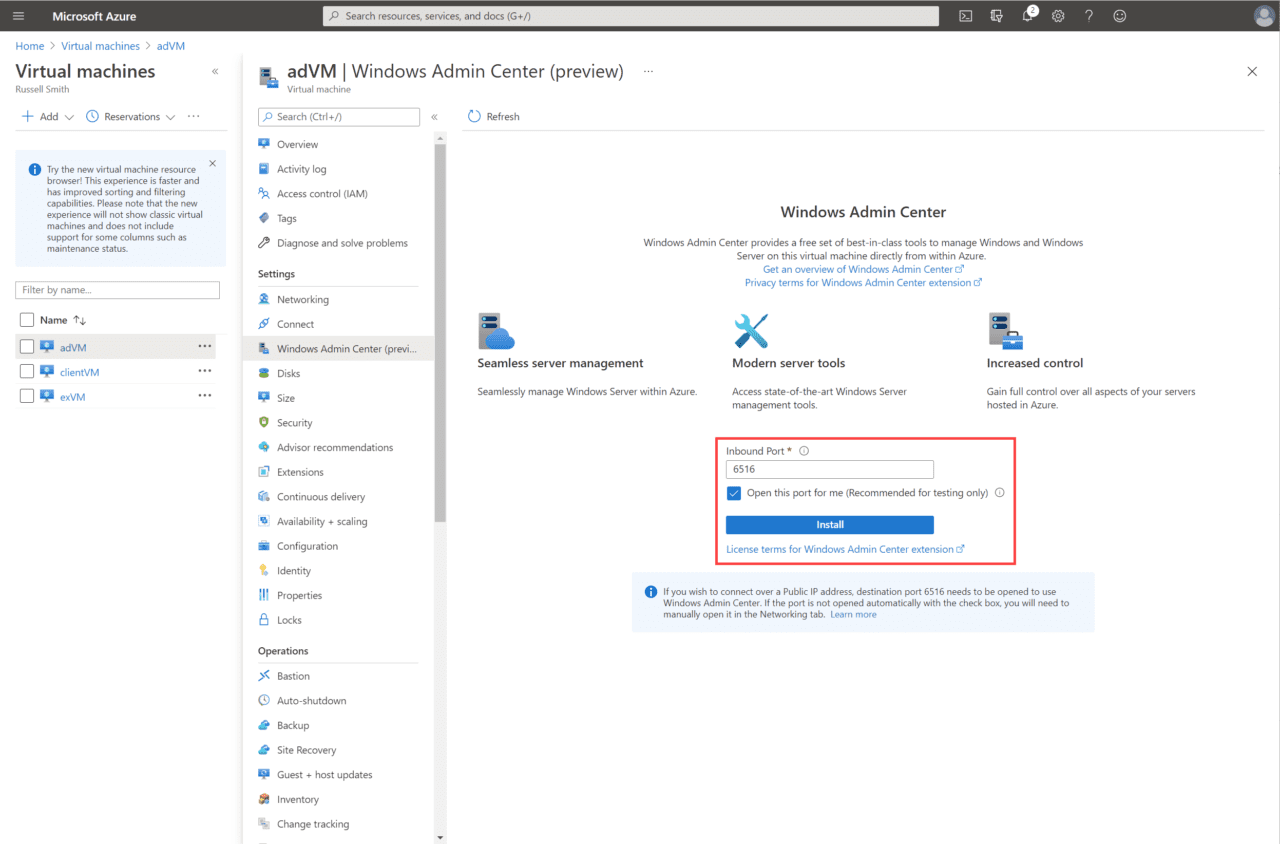Open the user account avatar
Image resolution: width=1280 pixels, height=844 pixels.
pyautogui.click(x=1263, y=16)
